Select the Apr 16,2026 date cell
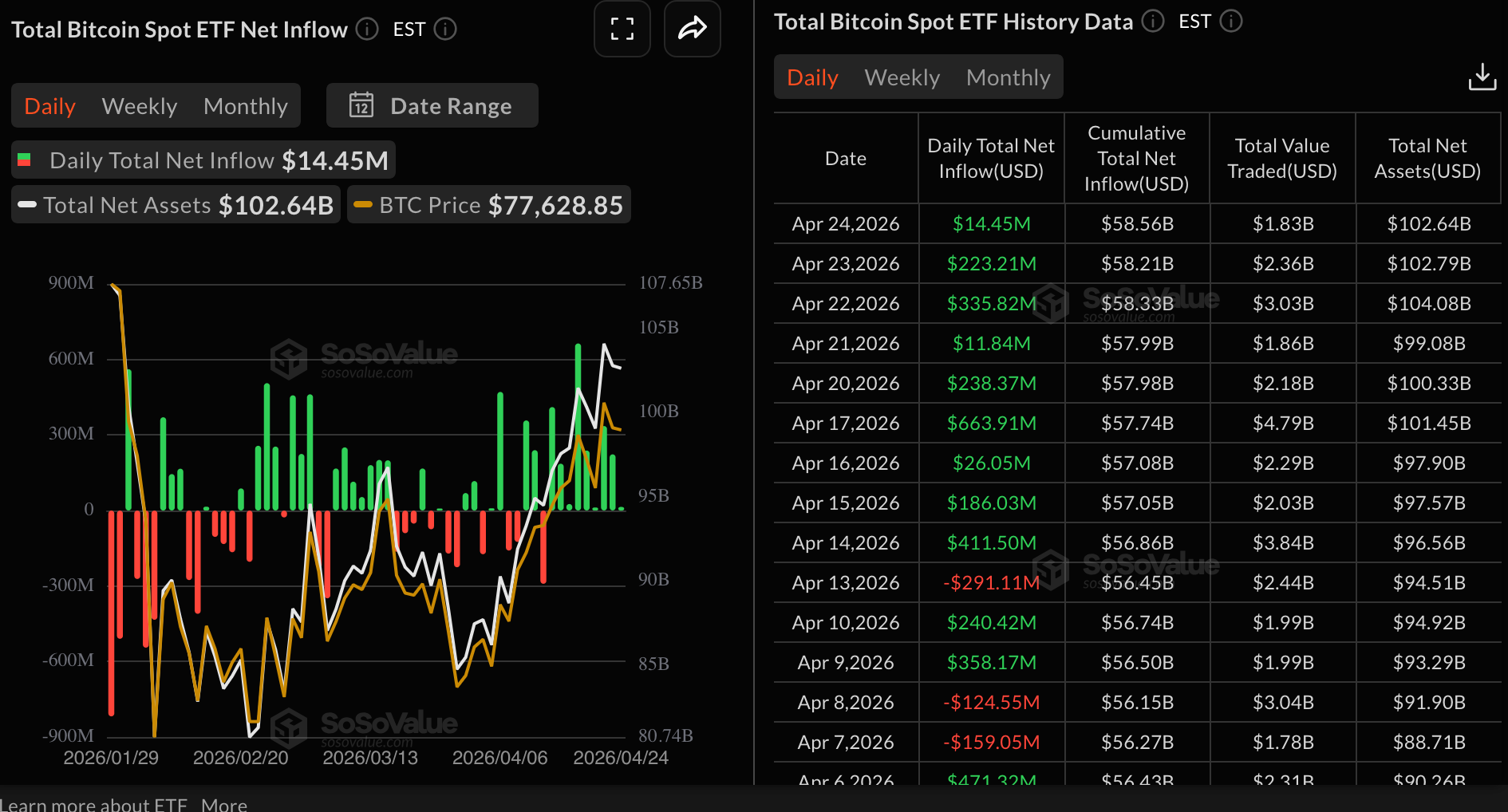This screenshot has width=1508, height=812. [x=846, y=463]
